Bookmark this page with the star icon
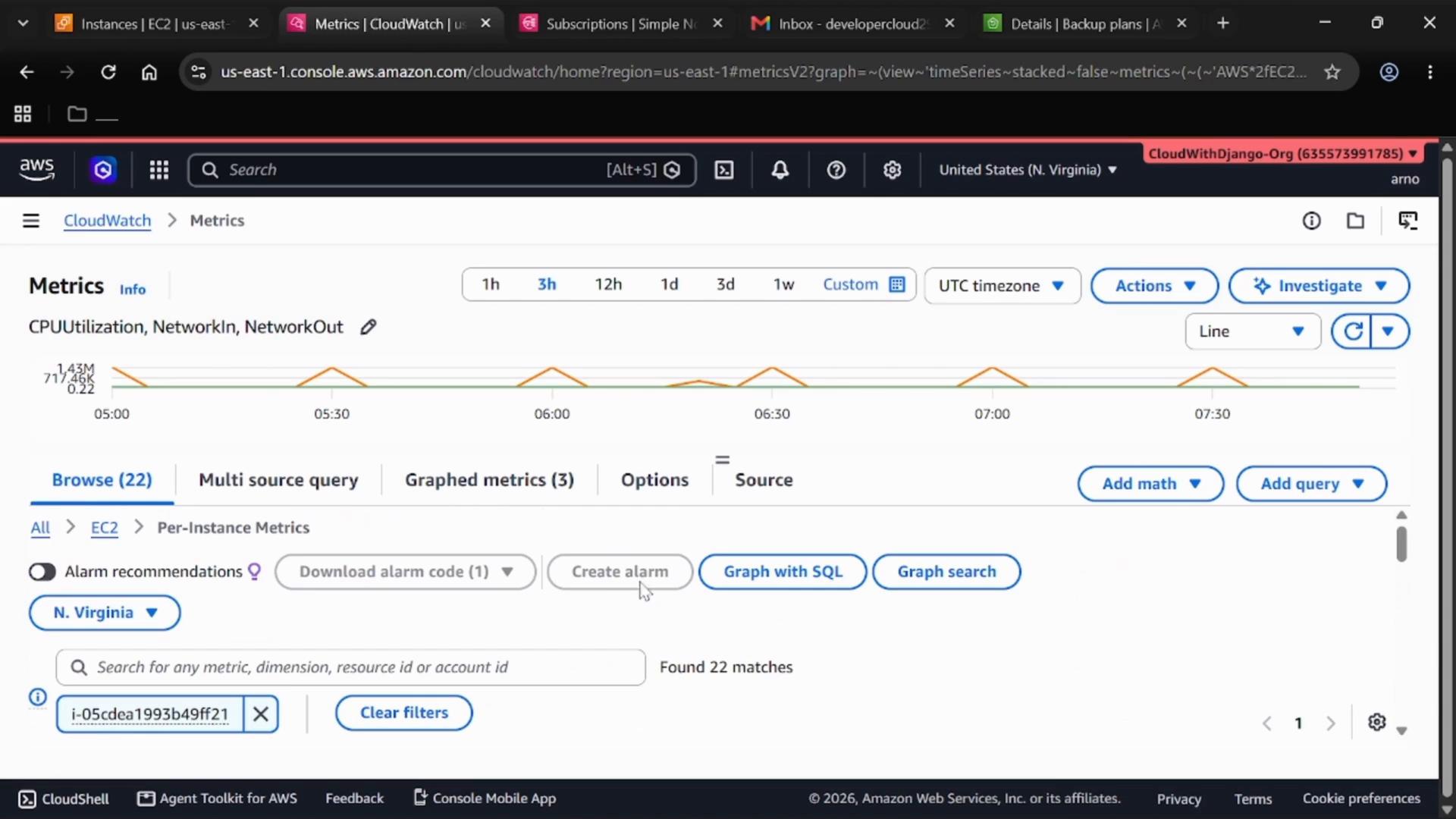Screen dimensions: 1456x819 (x=1332, y=72)
